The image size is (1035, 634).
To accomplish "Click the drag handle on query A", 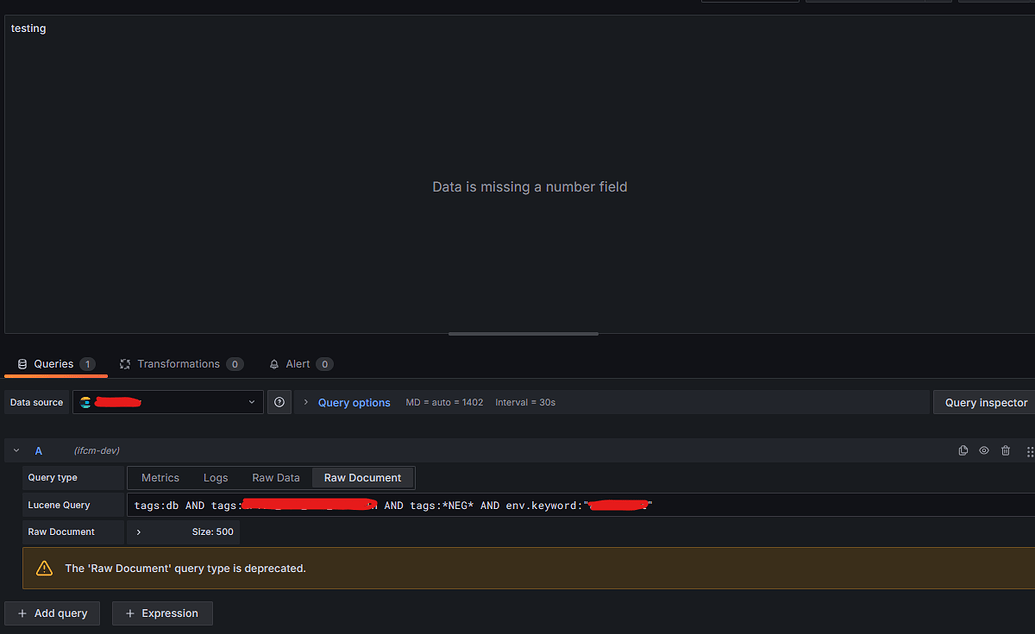I will coord(1029,450).
